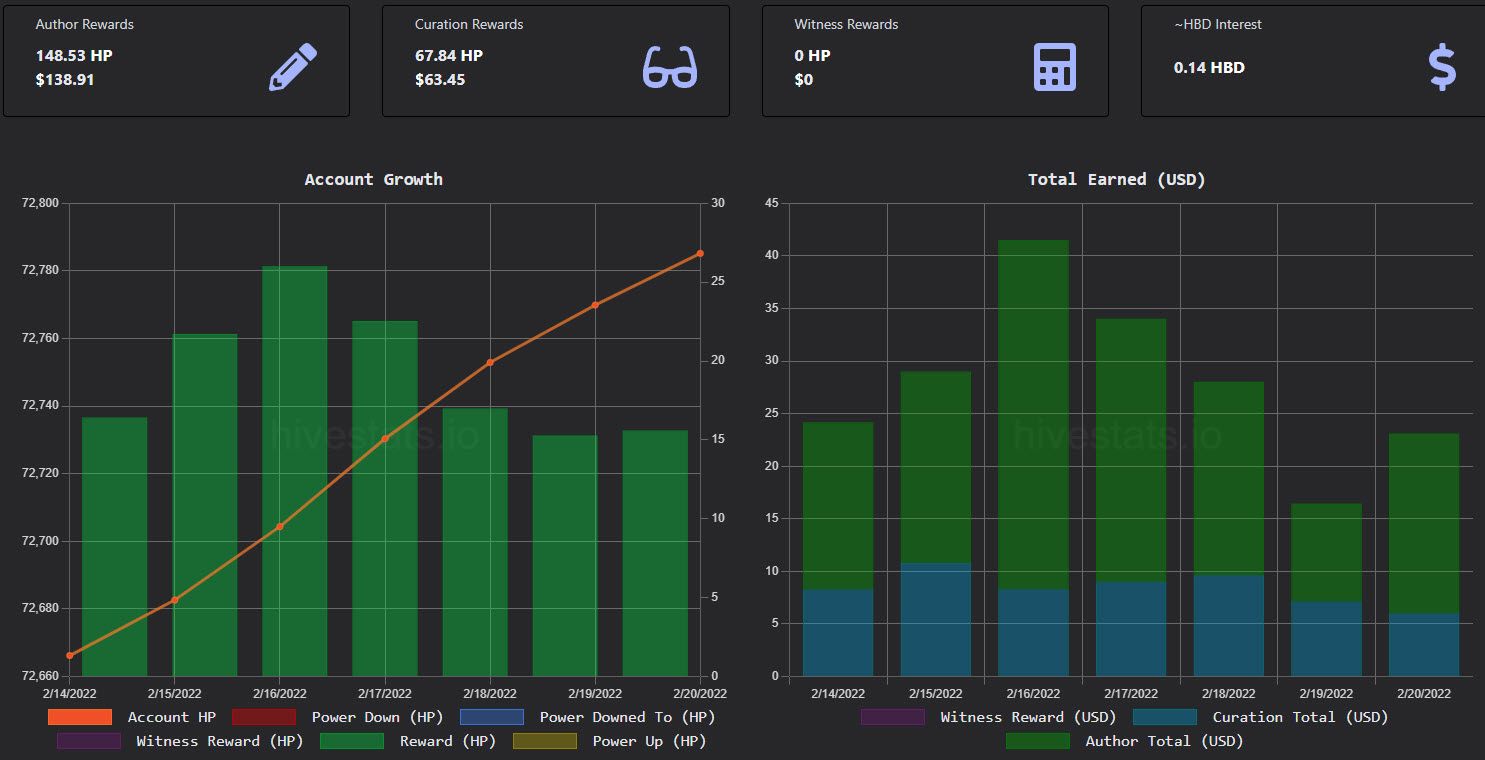Click the 2/19/2022 reward bar in Account Growth
1485x760 pixels.
point(565,556)
